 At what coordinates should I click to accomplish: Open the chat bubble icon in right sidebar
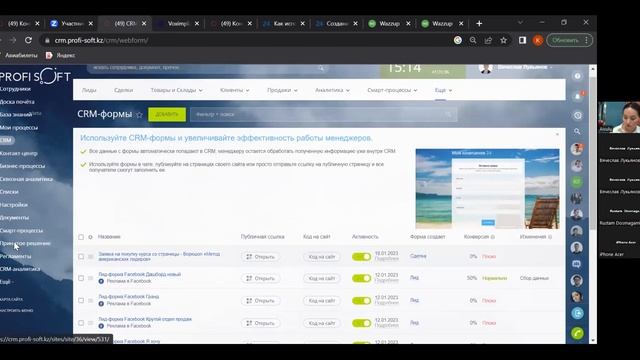click(x=577, y=264)
